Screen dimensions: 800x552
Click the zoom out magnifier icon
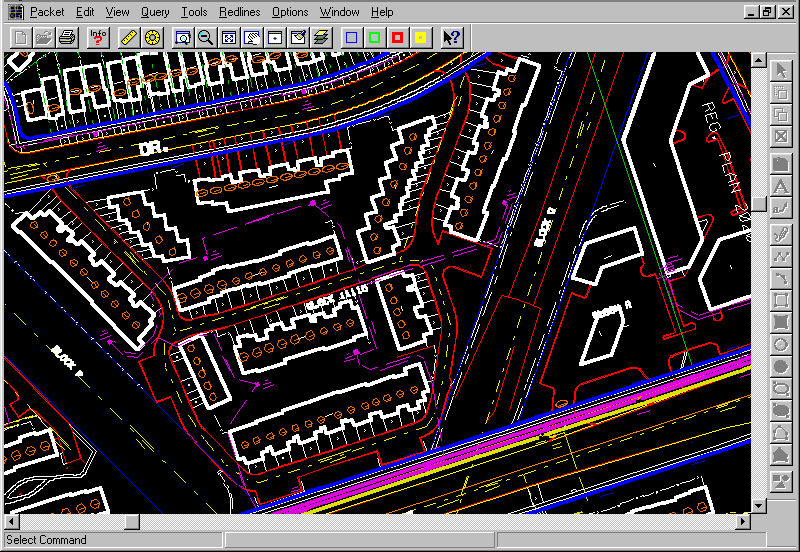pyautogui.click(x=205, y=37)
